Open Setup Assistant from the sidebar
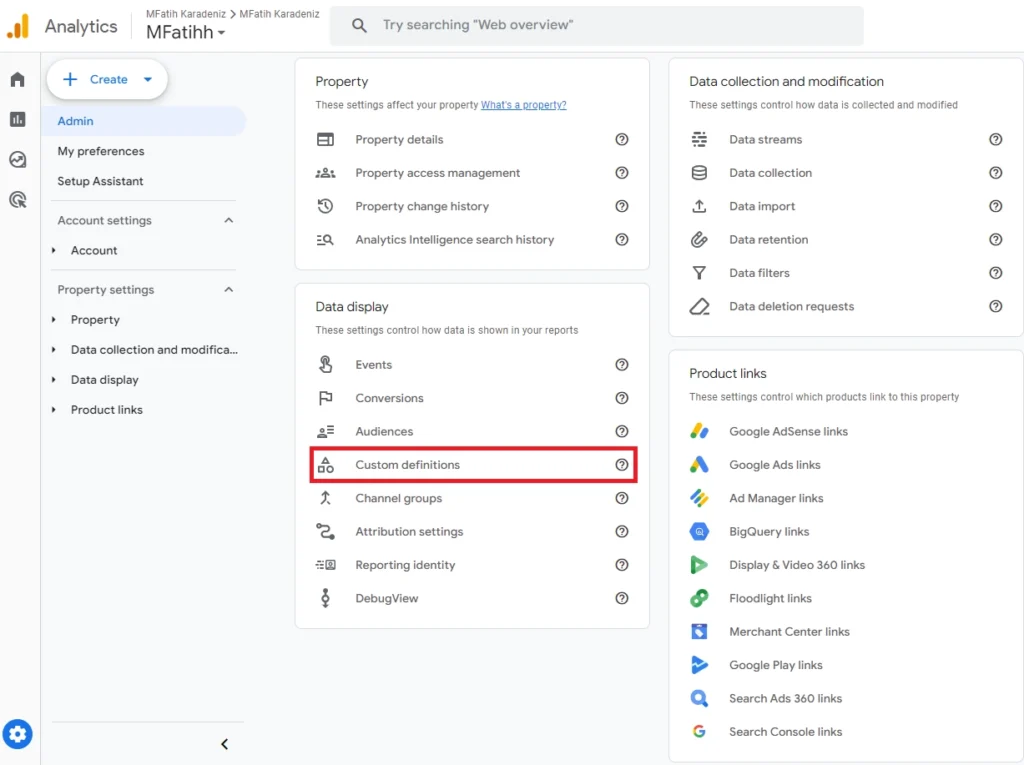 click(x=100, y=181)
